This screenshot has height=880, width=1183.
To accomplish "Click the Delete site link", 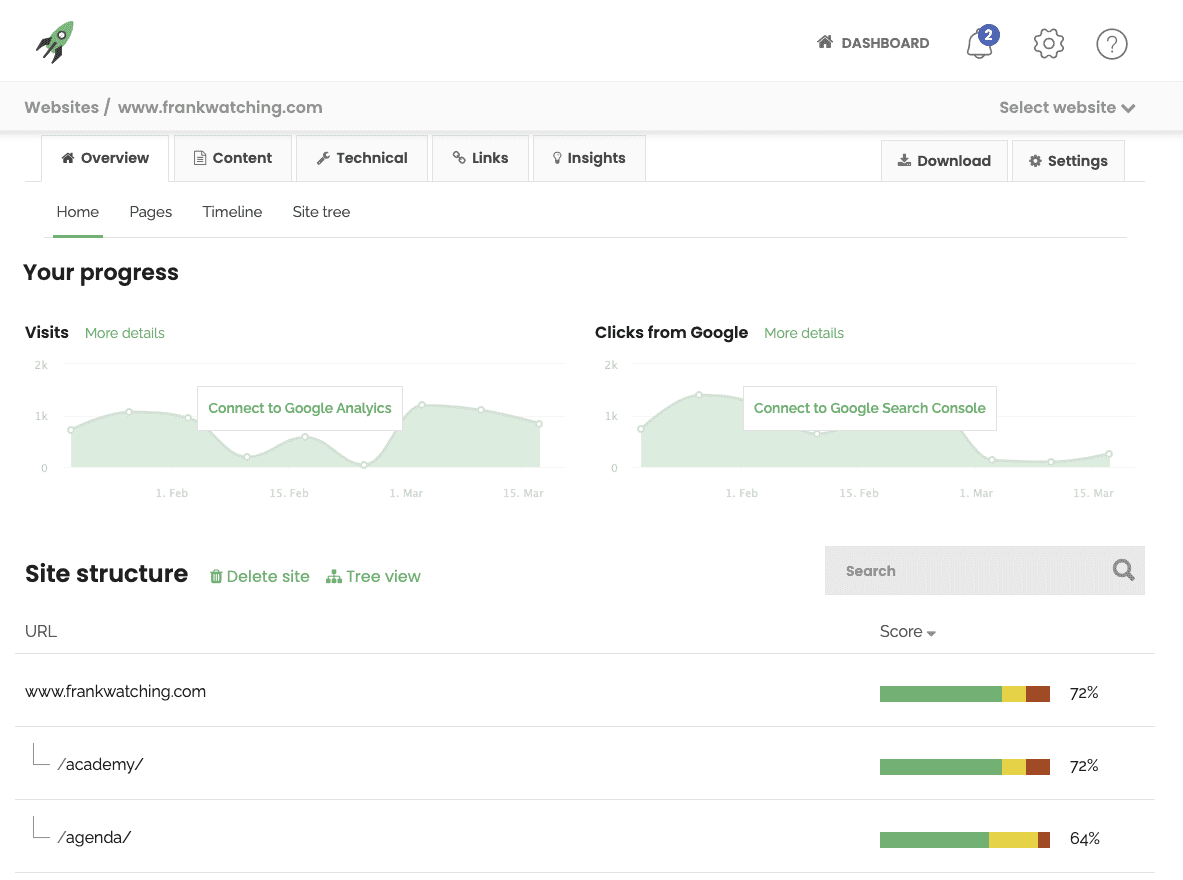I will pyautogui.click(x=260, y=577).
